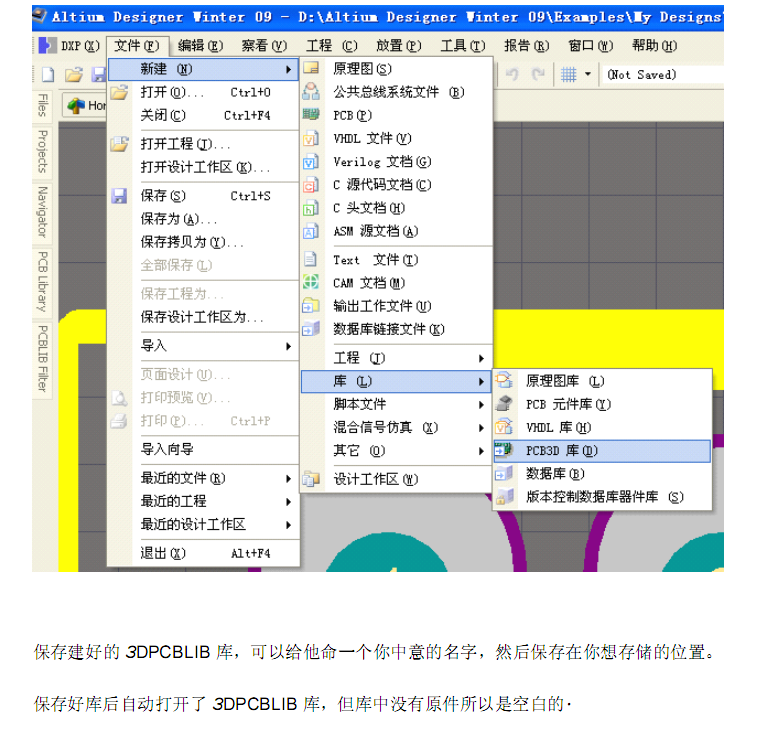
Task: Choose 保存拷贝为 (Y)... entry
Action: pos(203,242)
